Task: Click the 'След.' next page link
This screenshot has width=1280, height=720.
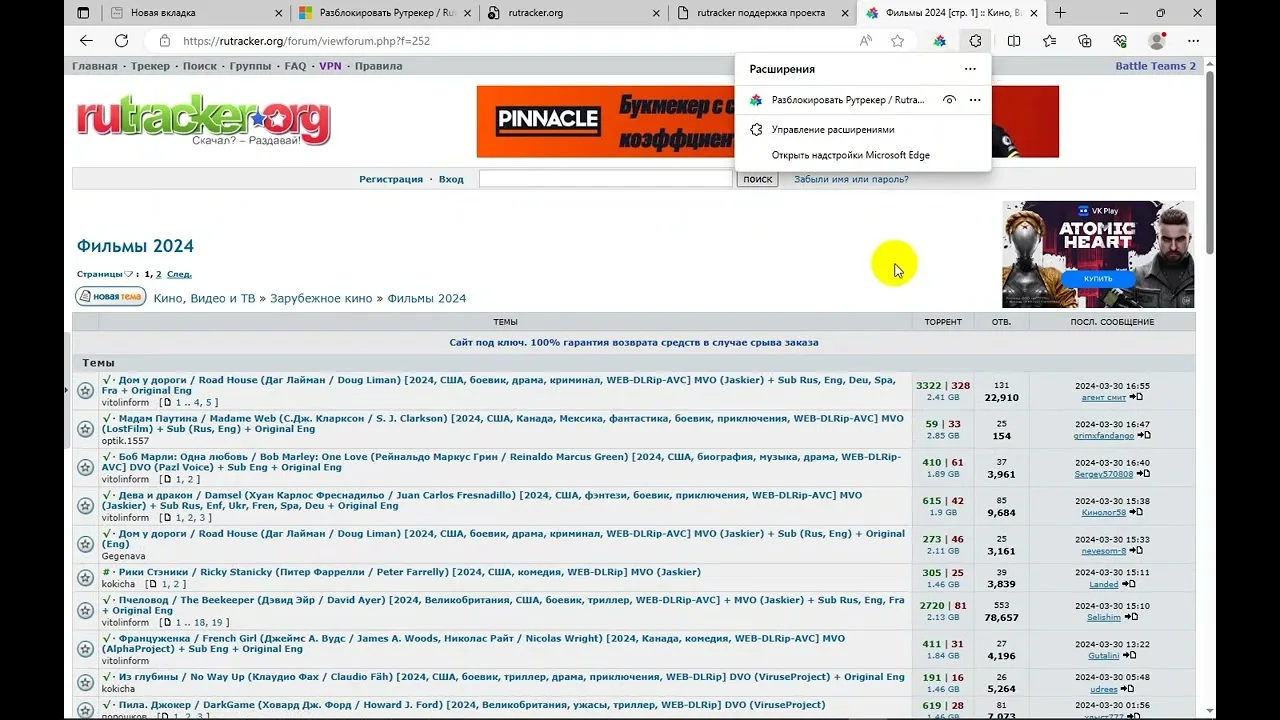Action: [x=179, y=274]
